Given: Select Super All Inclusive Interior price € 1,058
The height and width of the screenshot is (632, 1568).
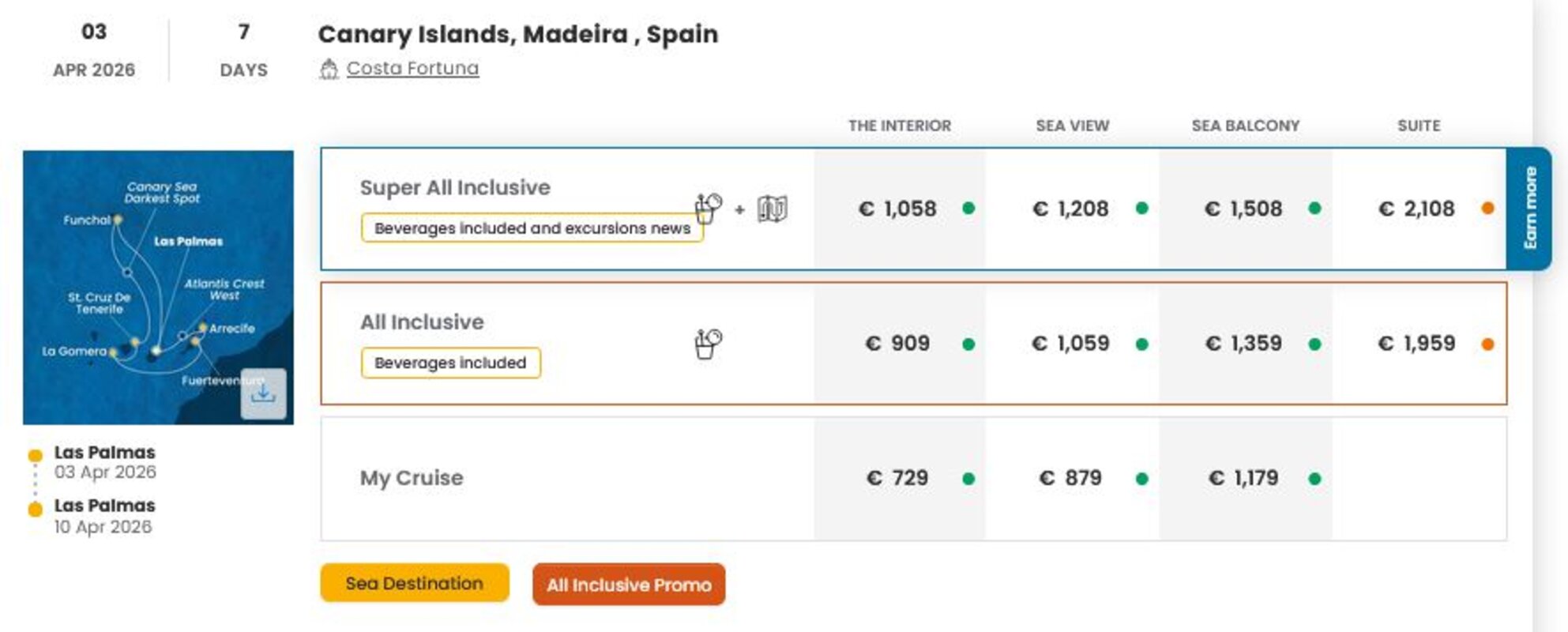Looking at the screenshot, I should click(x=897, y=209).
